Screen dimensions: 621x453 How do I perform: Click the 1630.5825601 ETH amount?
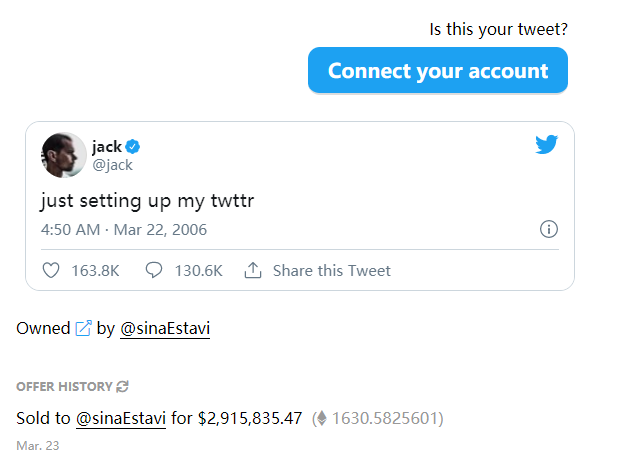pos(386,418)
